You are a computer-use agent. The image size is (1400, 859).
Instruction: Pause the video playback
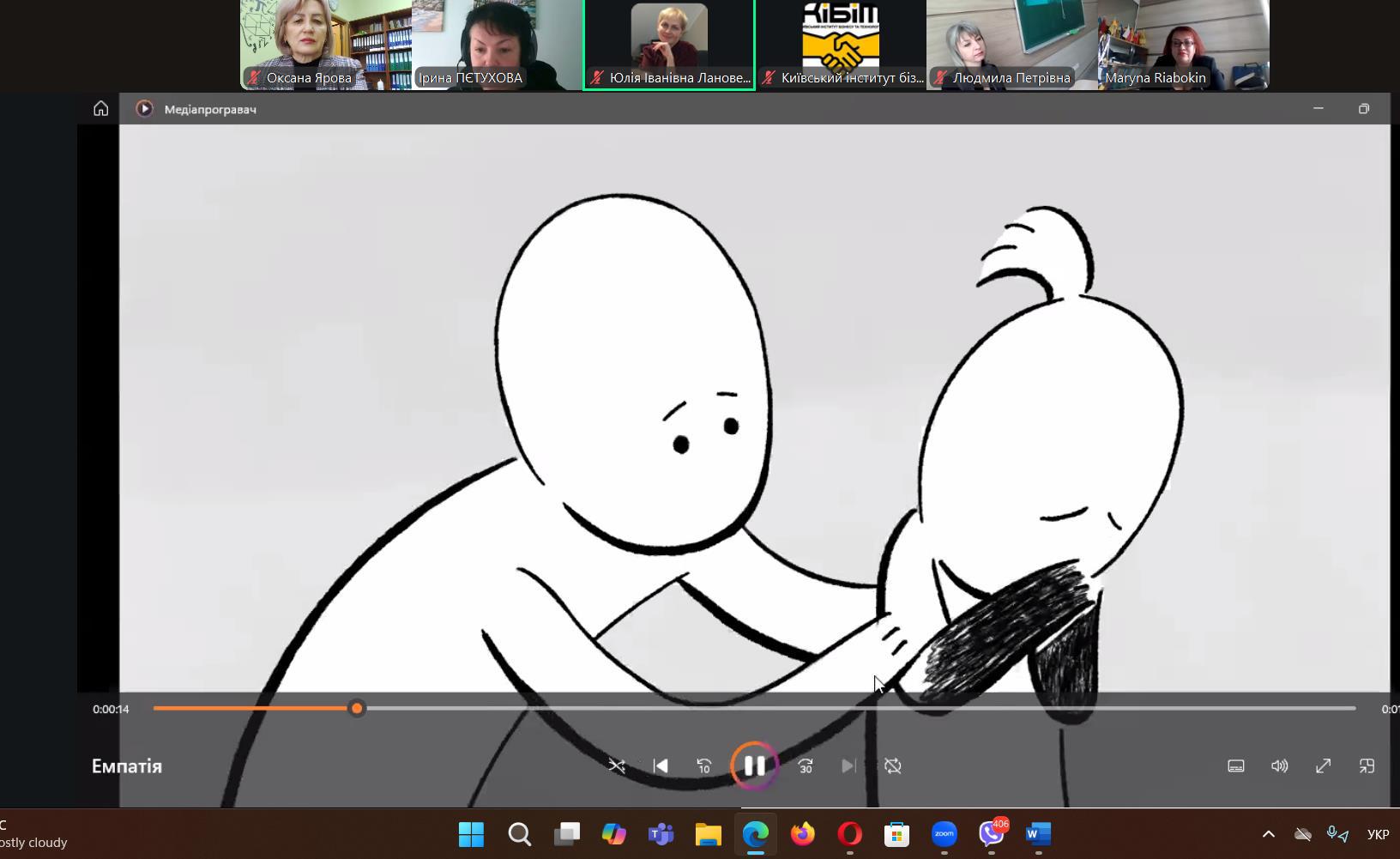[x=754, y=765]
